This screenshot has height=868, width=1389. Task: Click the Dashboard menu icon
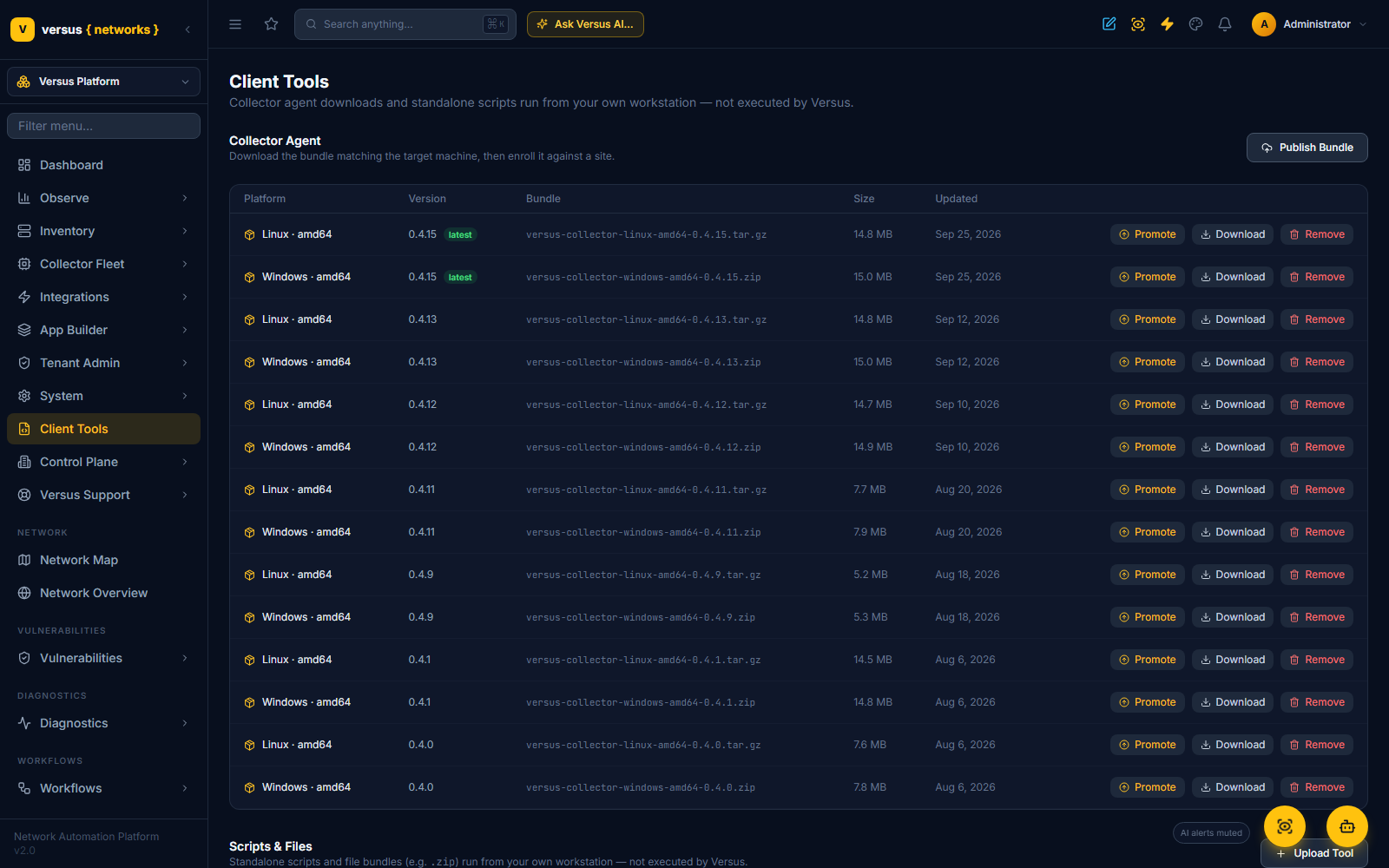(24, 165)
